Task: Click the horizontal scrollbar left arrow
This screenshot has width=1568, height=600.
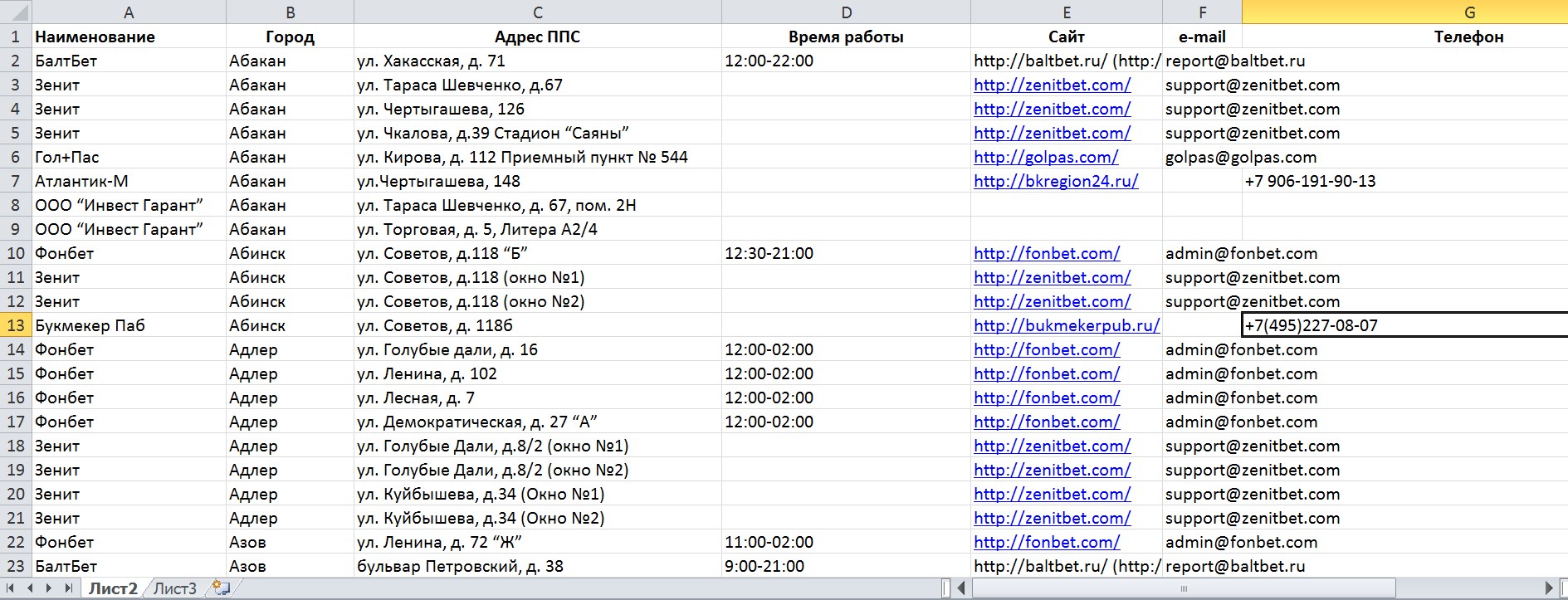Action: click(962, 588)
